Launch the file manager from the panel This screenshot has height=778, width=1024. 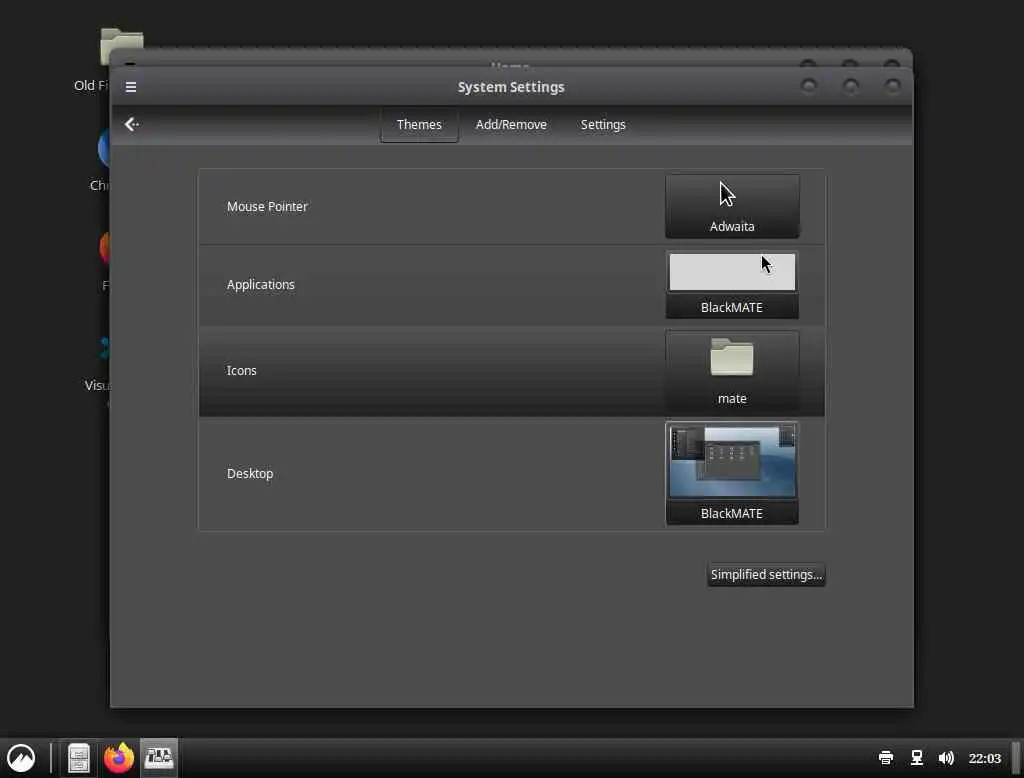tap(78, 758)
